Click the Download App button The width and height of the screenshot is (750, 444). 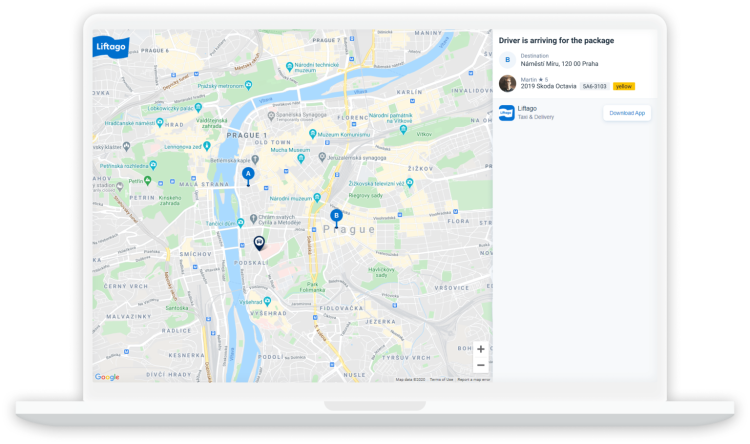[x=627, y=113]
